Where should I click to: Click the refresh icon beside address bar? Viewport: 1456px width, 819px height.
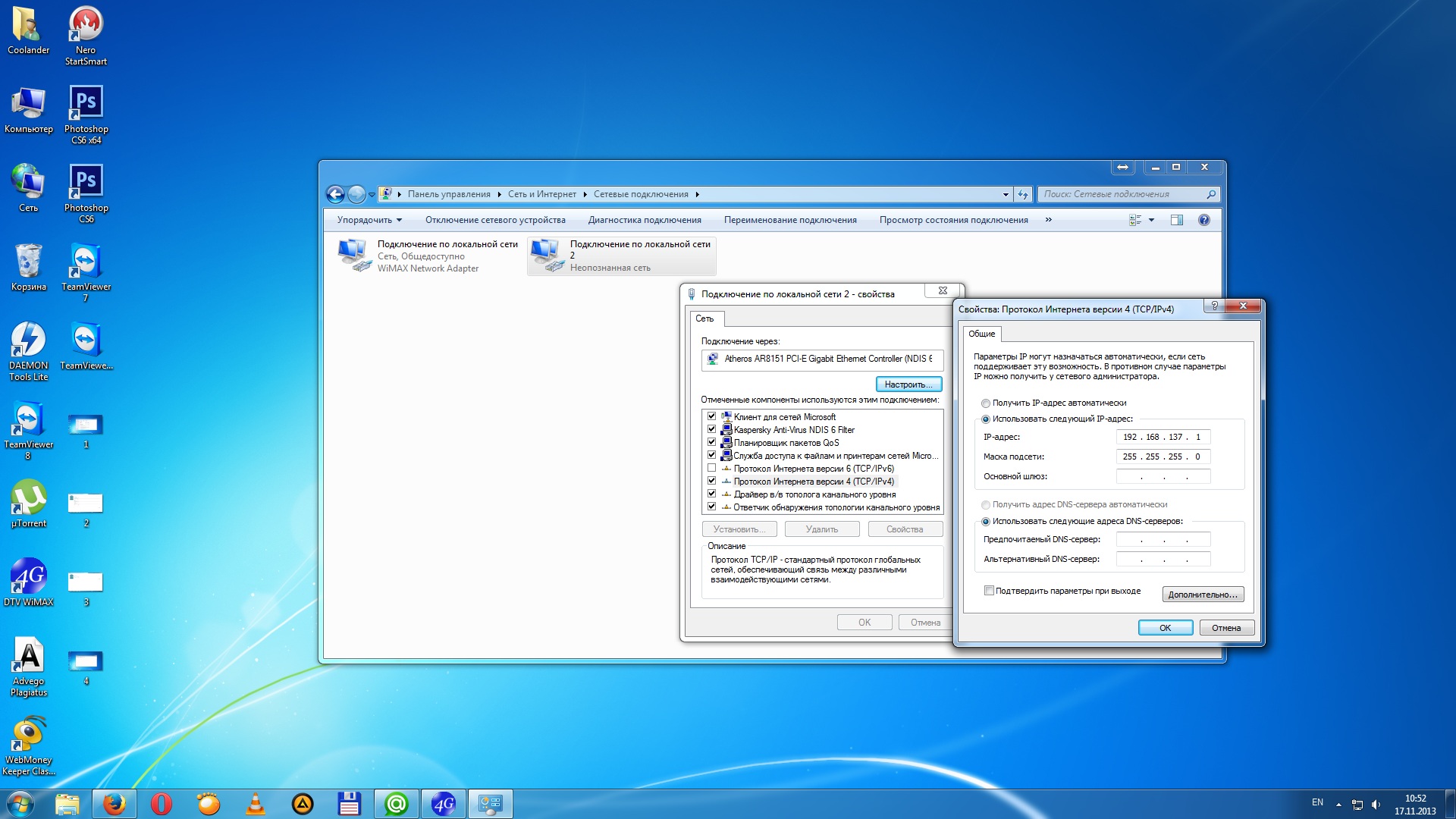(x=1023, y=194)
